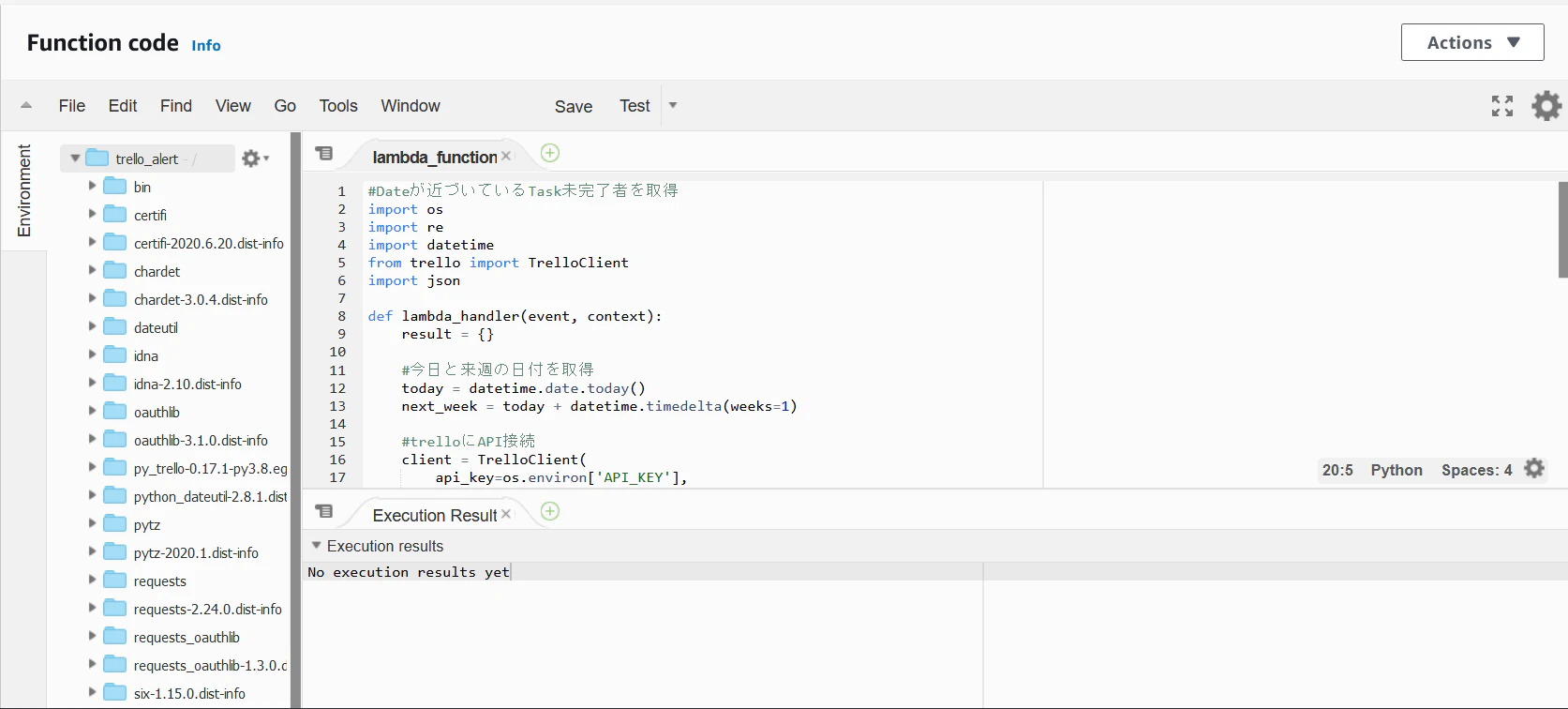1568x709 pixels.
Task: Open the Edit menu
Action: pos(123,106)
